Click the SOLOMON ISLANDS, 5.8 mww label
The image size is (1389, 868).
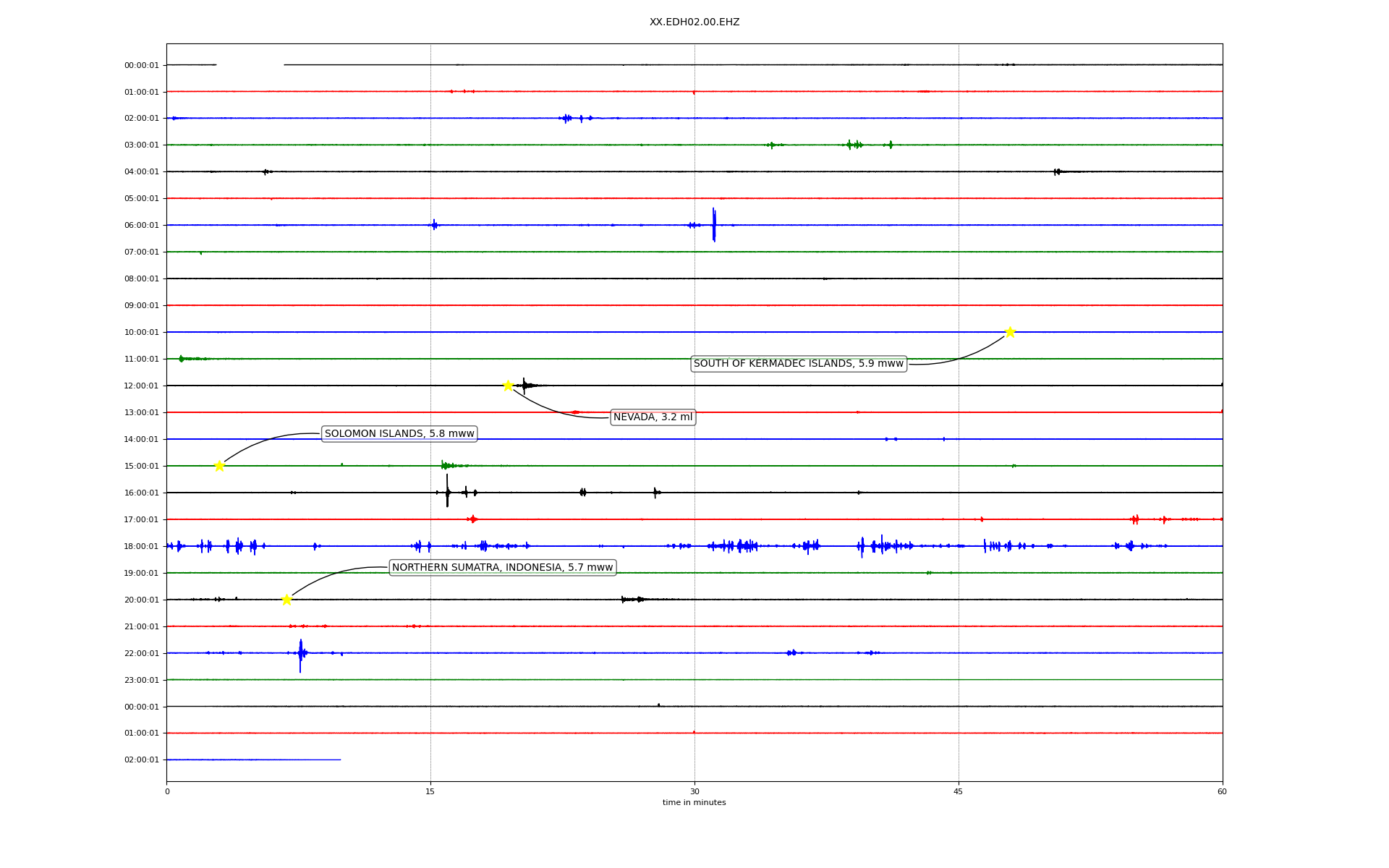[399, 434]
